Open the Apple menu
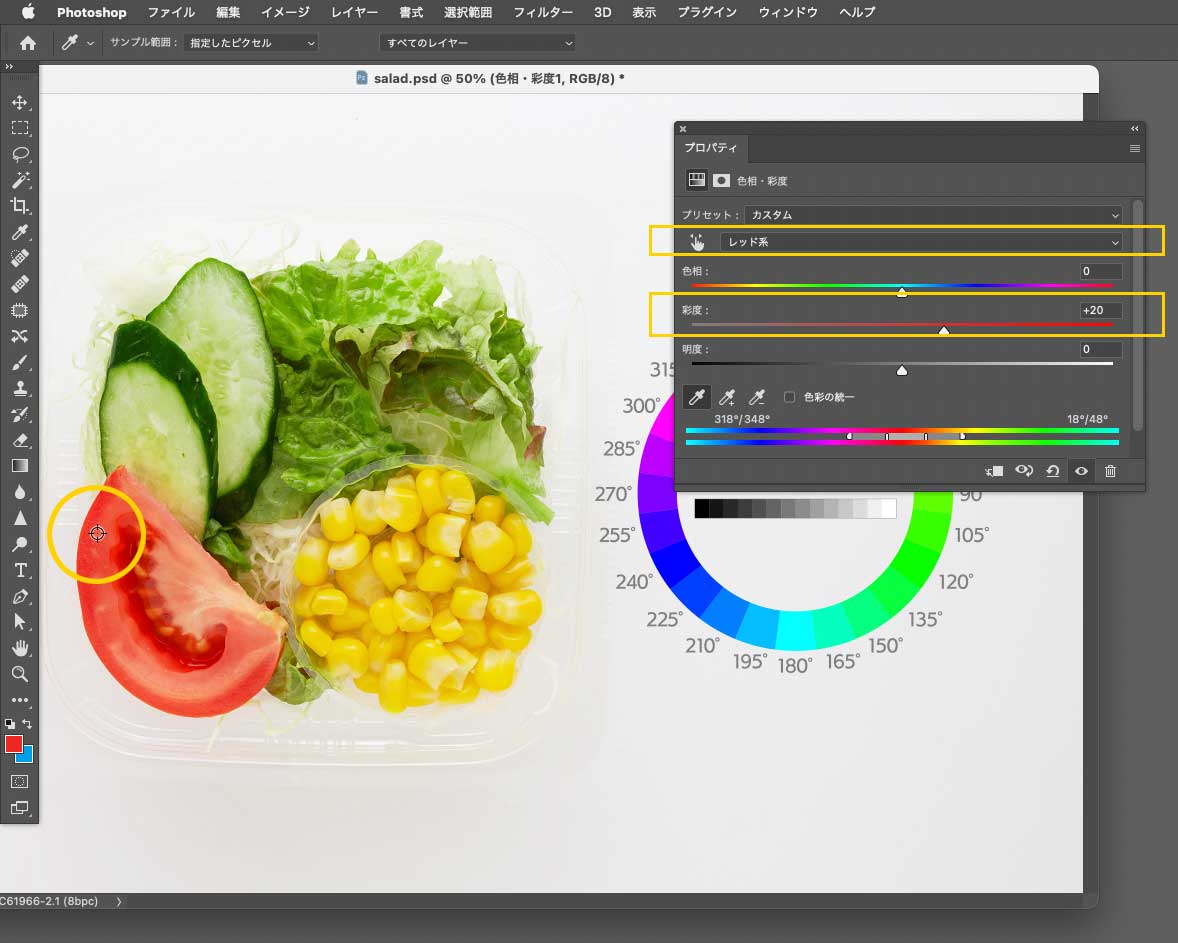 (x=29, y=12)
